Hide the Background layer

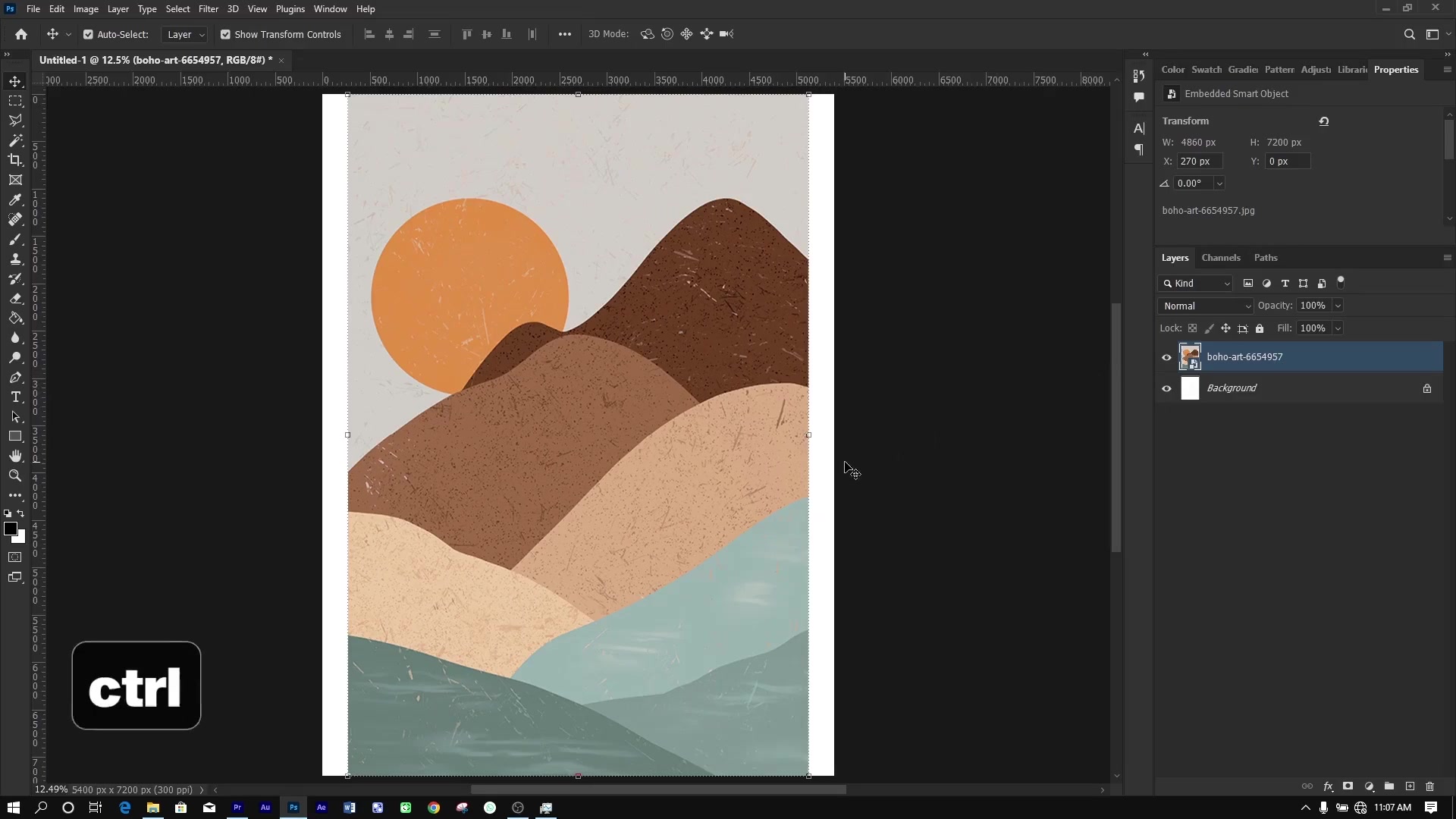[x=1166, y=388]
